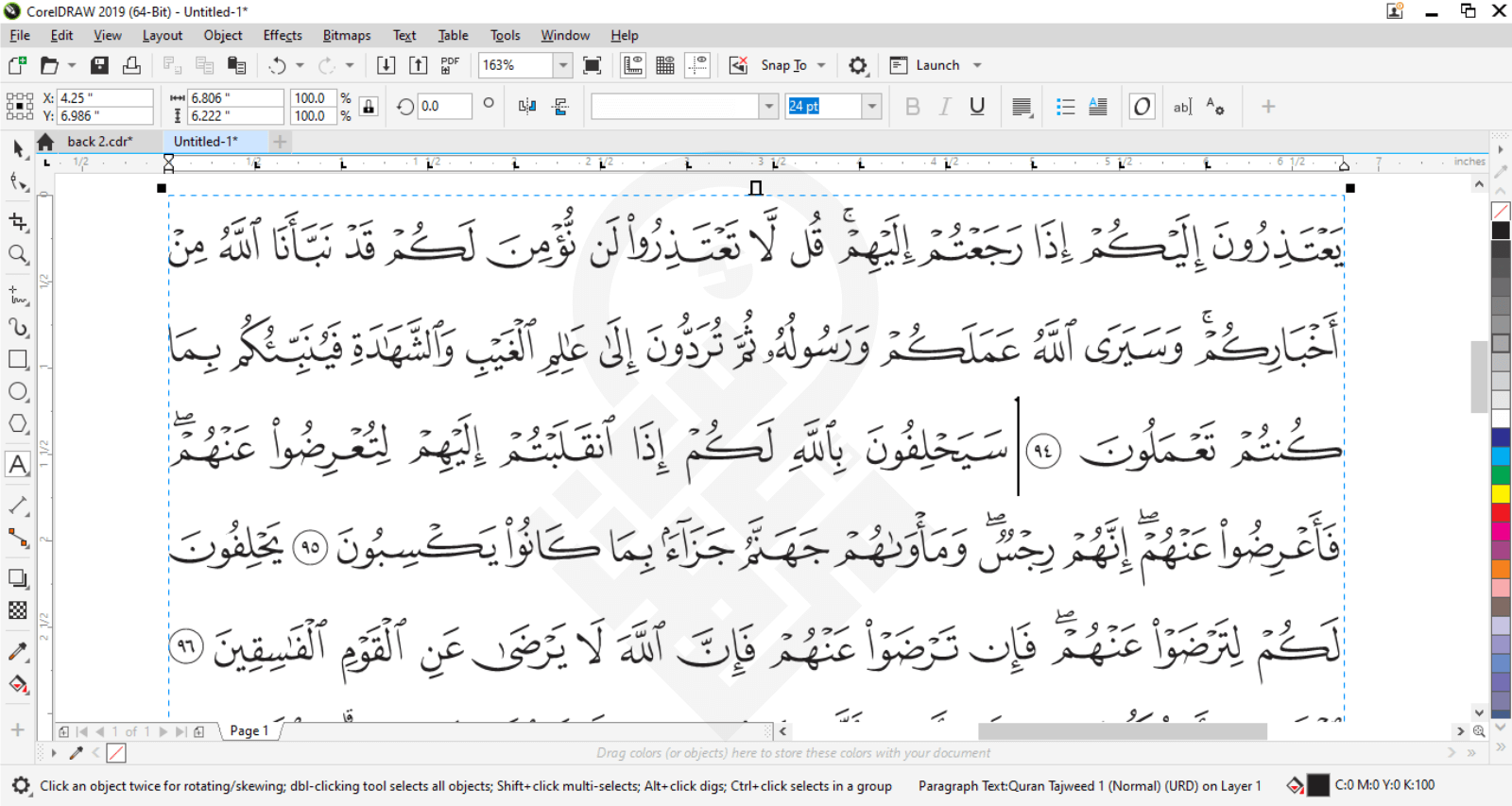1512x806 pixels.
Task: Open the Layout menu
Action: tap(163, 35)
